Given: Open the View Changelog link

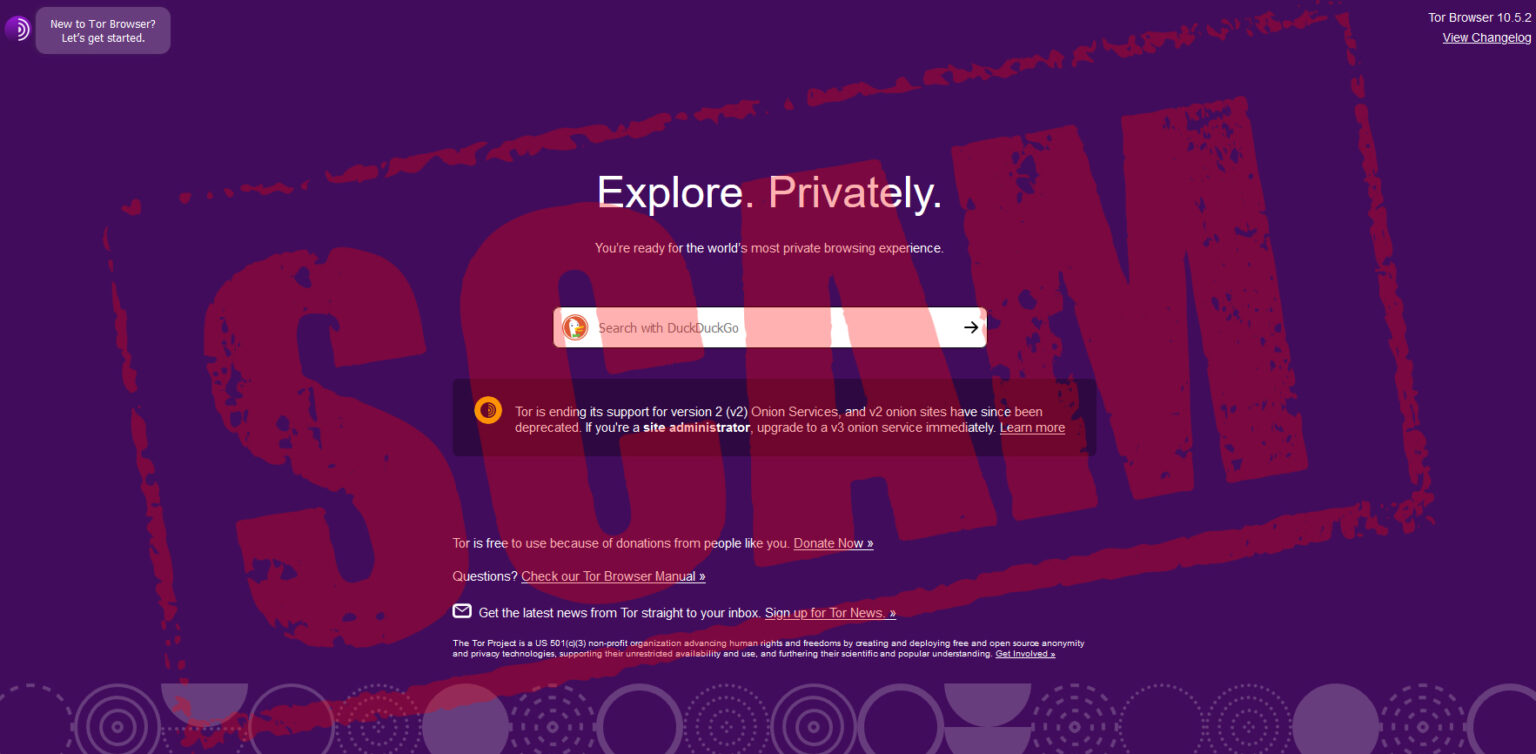Looking at the screenshot, I should coord(1486,38).
